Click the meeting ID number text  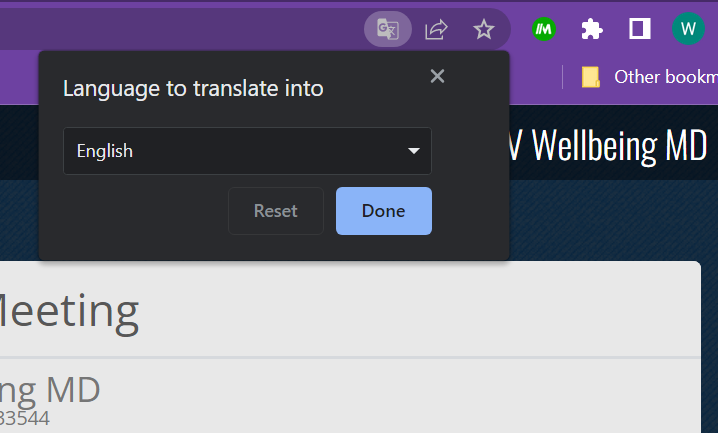pyautogui.click(x=25, y=418)
